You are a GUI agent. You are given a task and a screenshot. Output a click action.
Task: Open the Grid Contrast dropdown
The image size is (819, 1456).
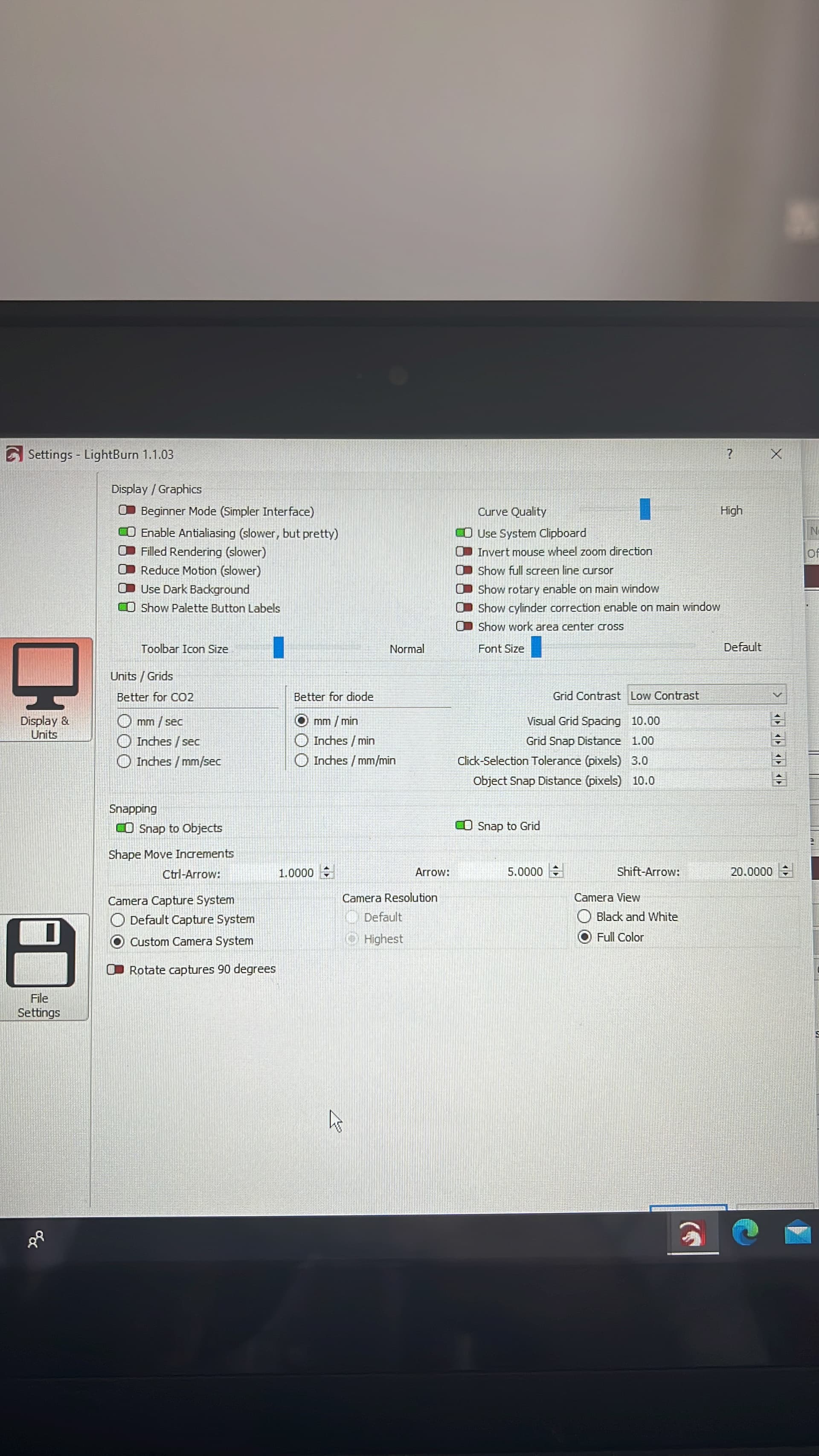707,695
